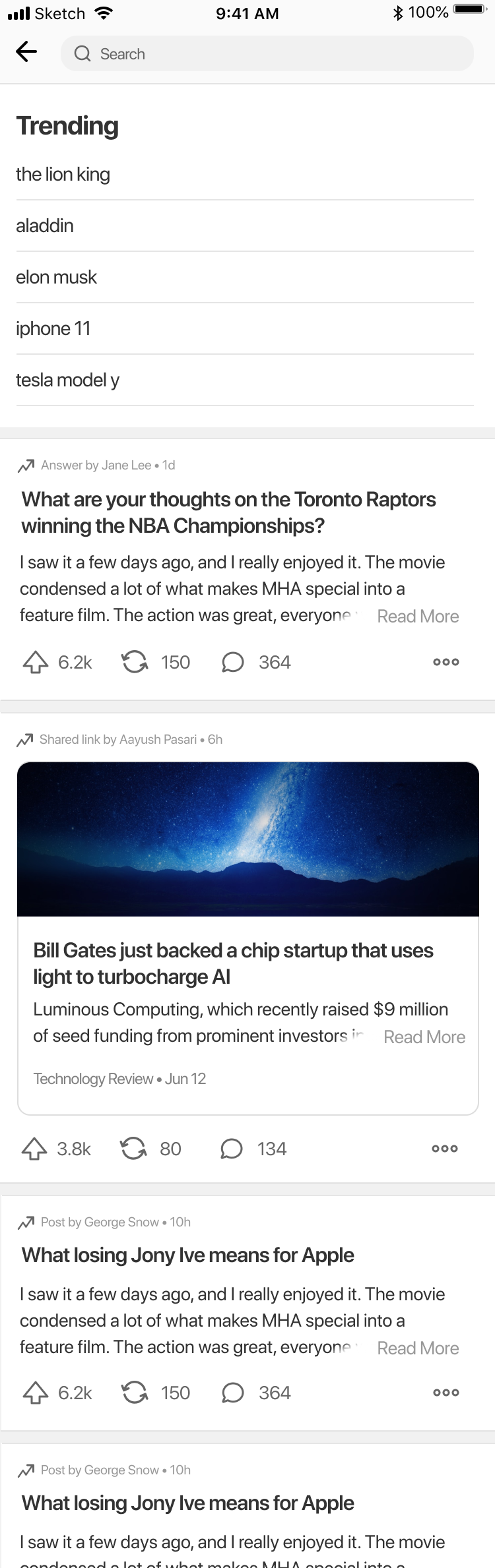Open comments on the Toronto Raptors answer

pyautogui.click(x=232, y=662)
